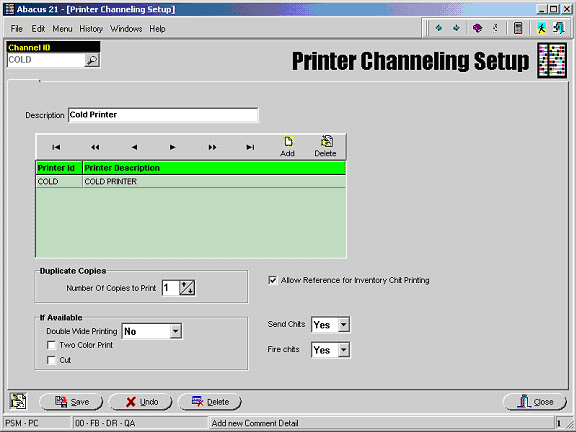
Task: Expand the Fire chits dropdown
Action: [x=343, y=350]
